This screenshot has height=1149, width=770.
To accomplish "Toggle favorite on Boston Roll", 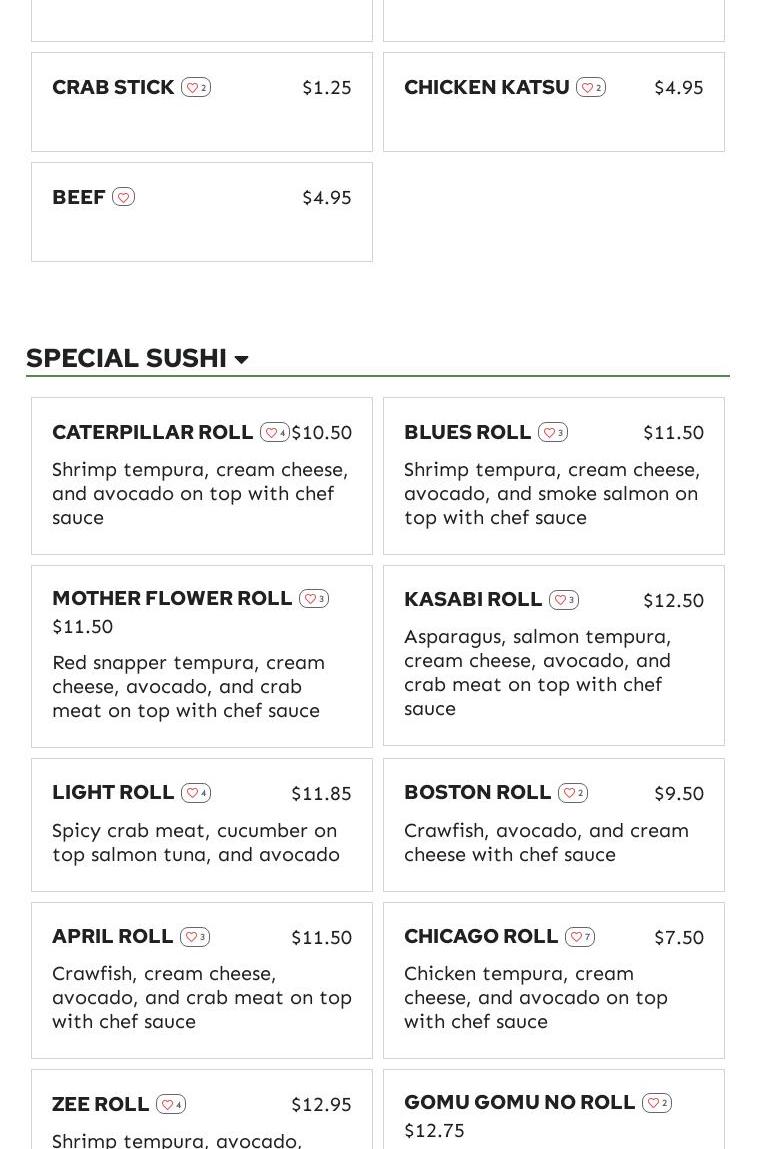I will 572,793.
